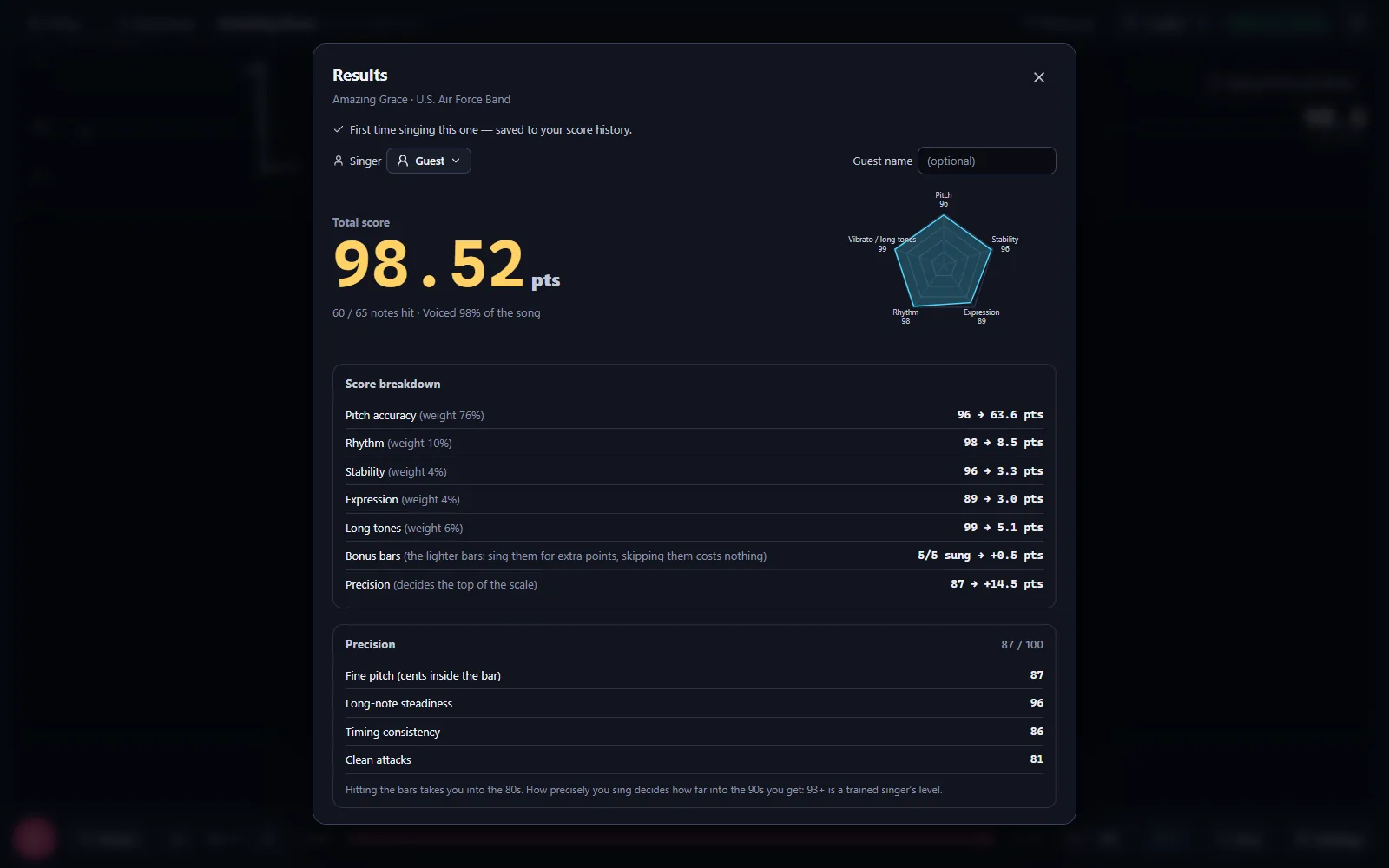Click the '96 → 63.6 pts' value

[1000, 415]
